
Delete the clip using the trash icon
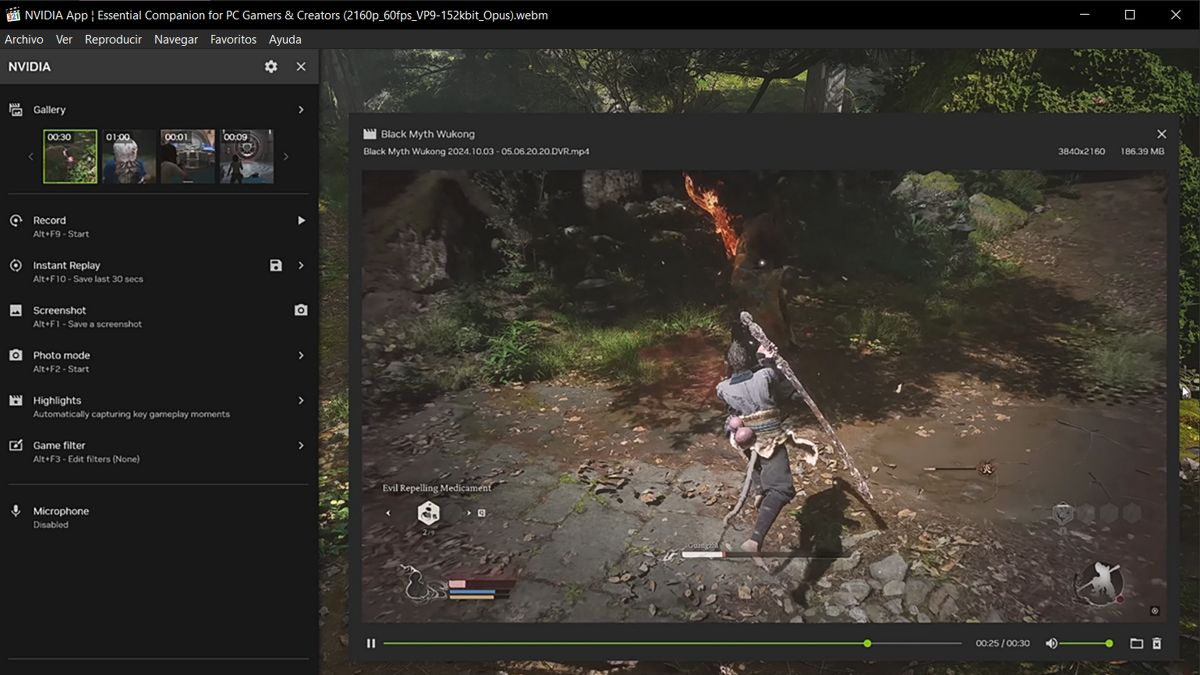point(1158,643)
